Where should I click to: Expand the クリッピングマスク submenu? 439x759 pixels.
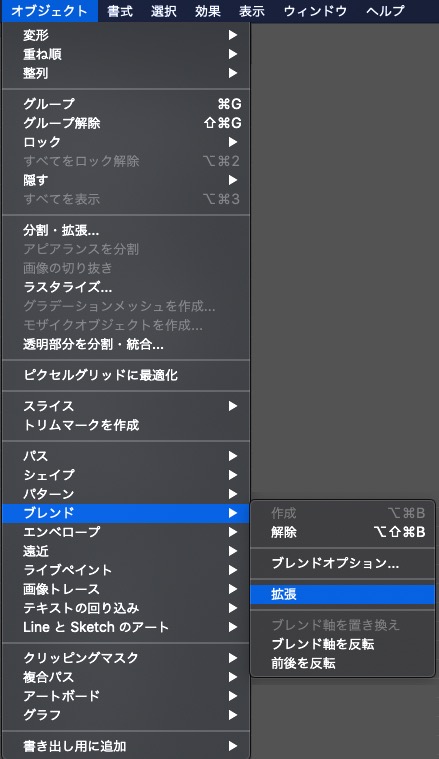click(x=126, y=658)
